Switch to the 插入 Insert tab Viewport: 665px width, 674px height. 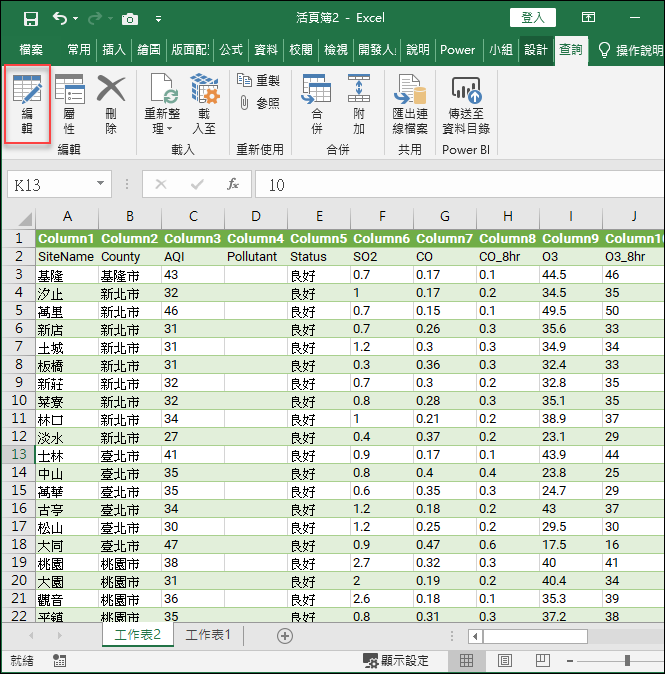click(114, 50)
